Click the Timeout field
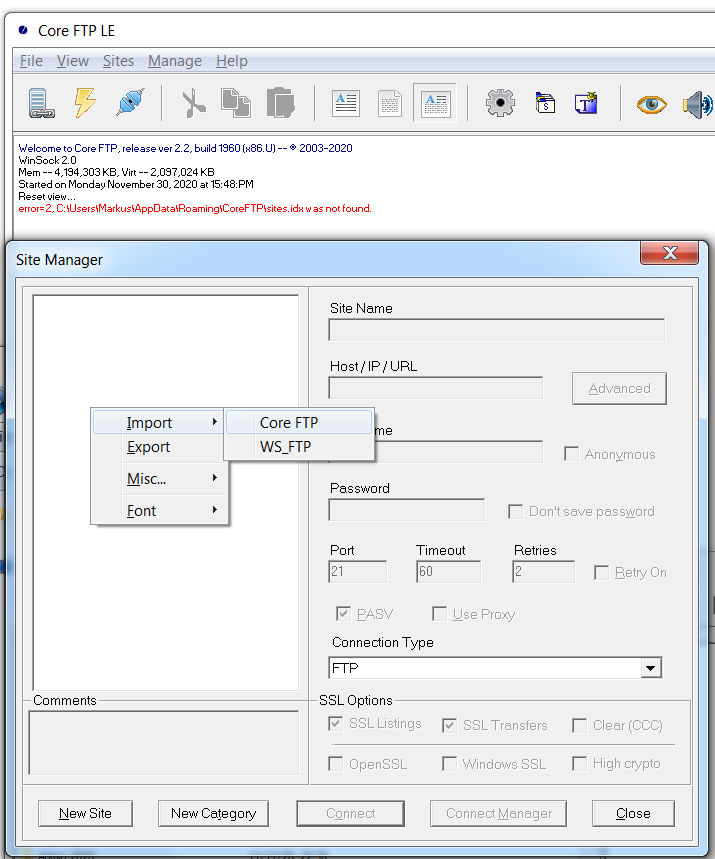715x859 pixels. coord(449,571)
